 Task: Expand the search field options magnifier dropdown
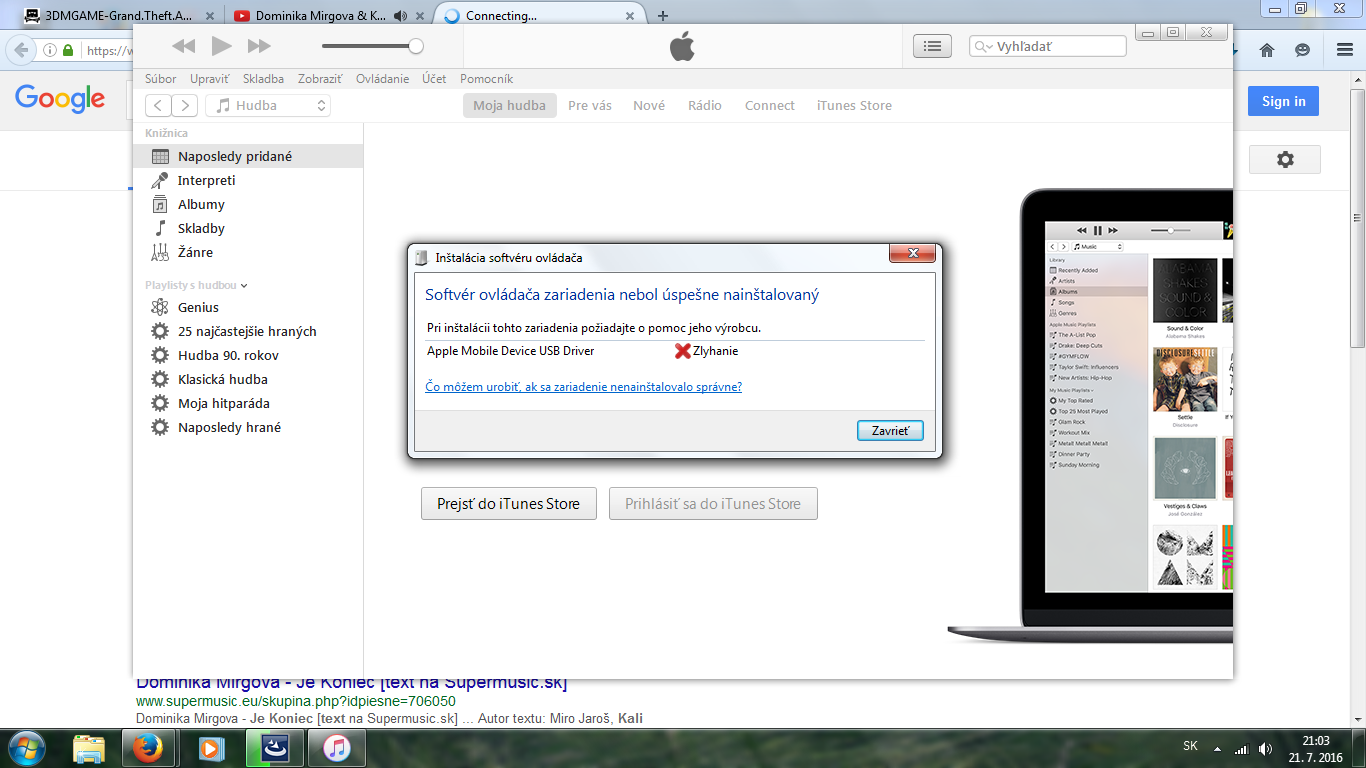click(x=983, y=47)
